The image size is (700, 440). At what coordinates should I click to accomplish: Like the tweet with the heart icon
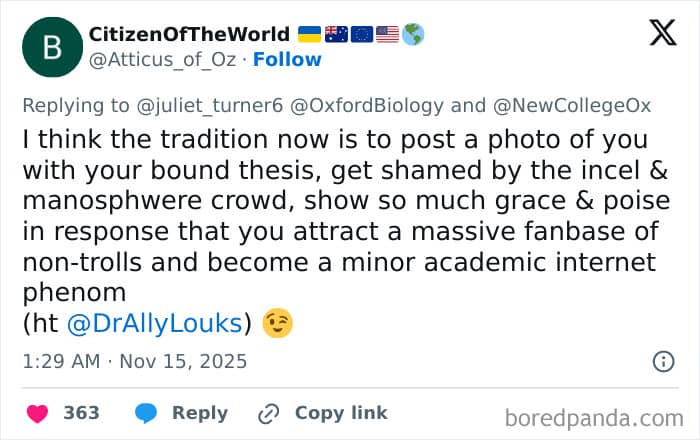coord(37,413)
